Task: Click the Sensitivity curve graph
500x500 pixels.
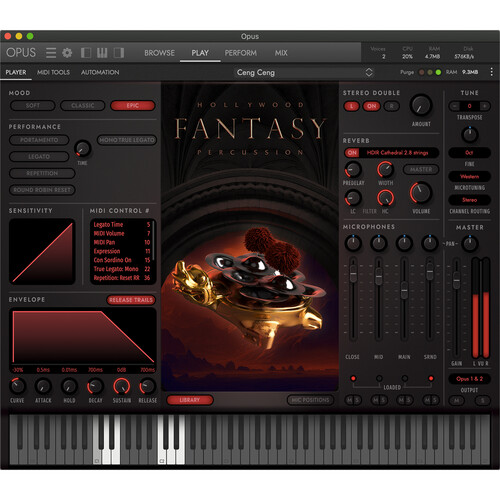Action: click(x=42, y=252)
